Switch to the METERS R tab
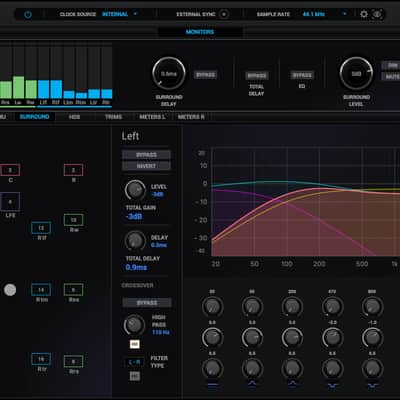 pos(191,117)
